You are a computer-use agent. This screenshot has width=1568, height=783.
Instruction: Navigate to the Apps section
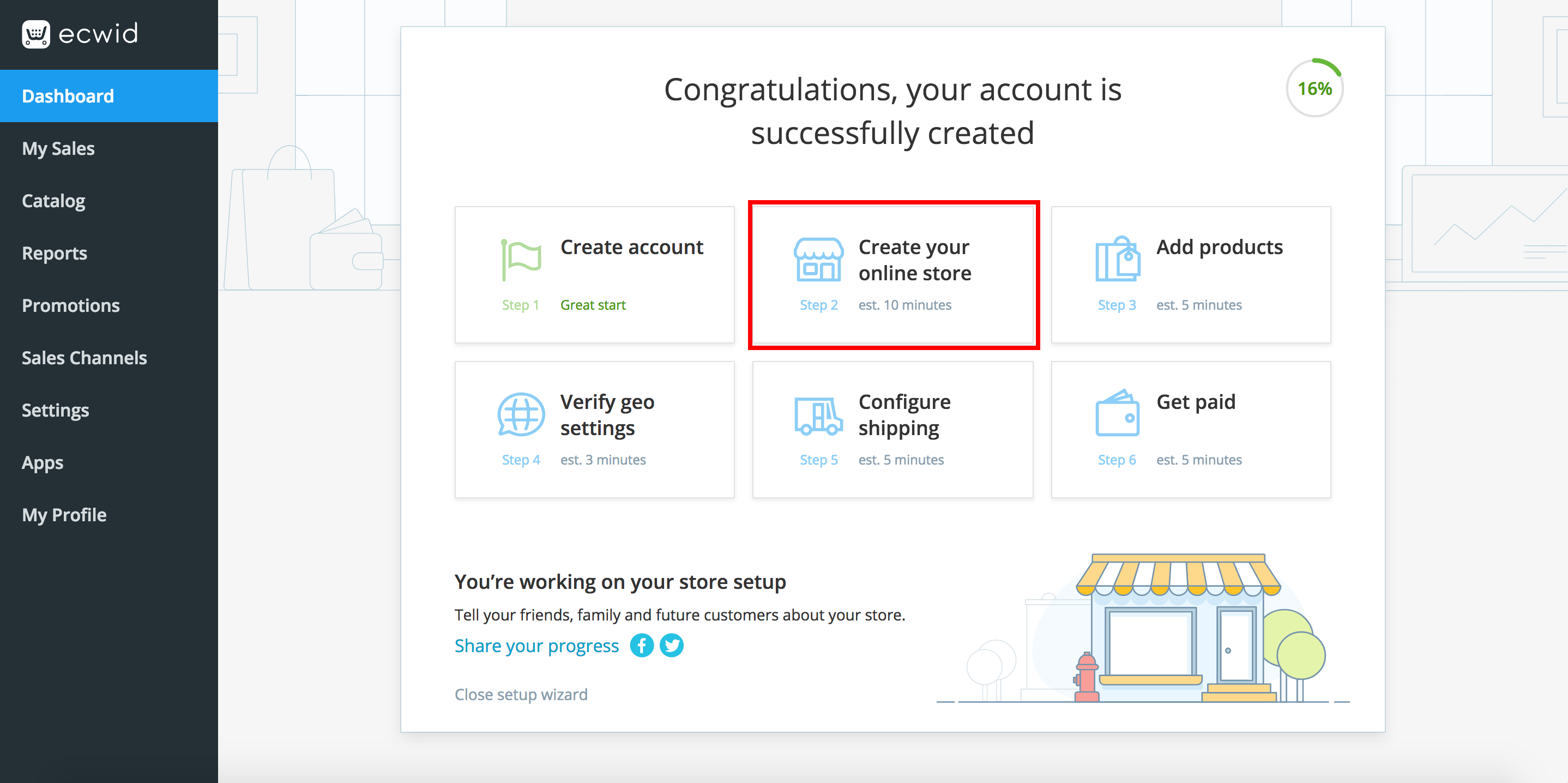click(43, 463)
